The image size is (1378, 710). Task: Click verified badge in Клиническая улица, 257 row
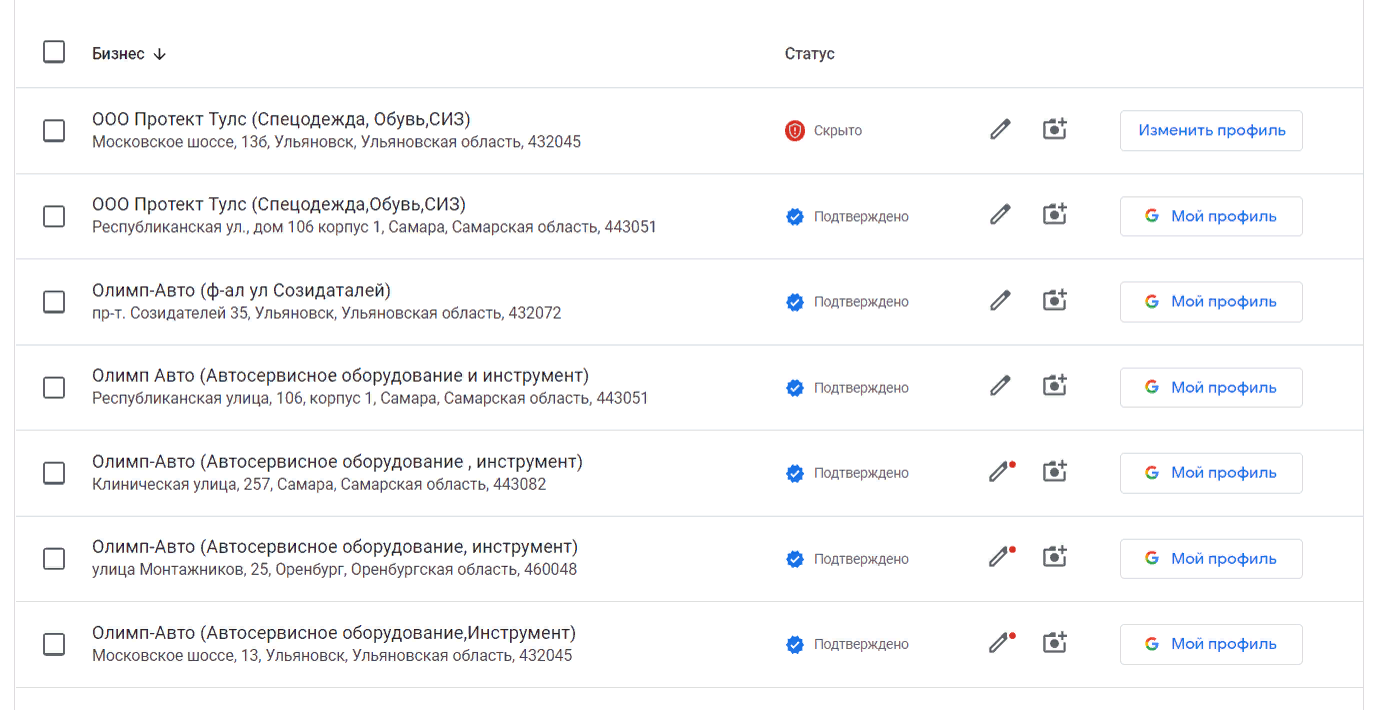pos(795,473)
